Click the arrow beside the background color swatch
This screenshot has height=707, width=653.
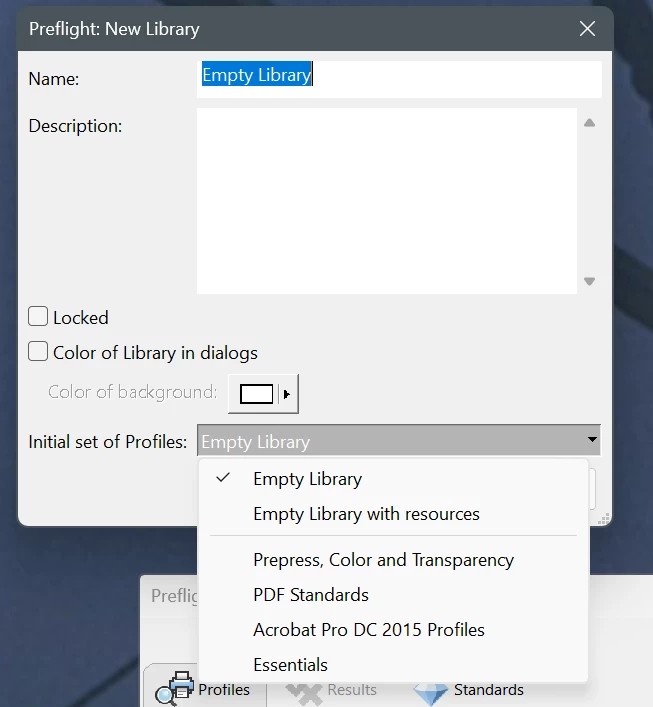point(287,395)
